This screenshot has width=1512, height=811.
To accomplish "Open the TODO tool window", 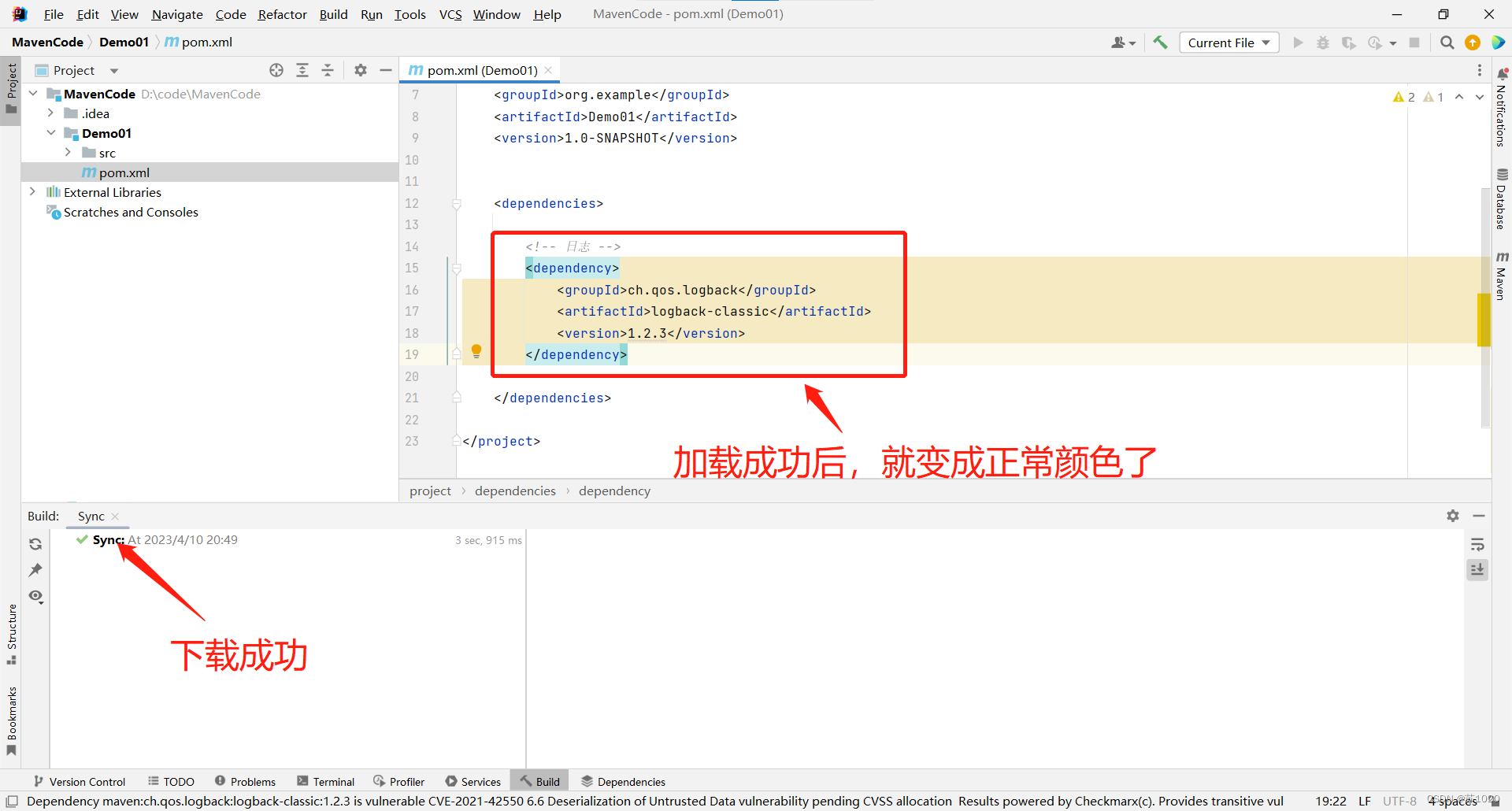I will (x=172, y=782).
